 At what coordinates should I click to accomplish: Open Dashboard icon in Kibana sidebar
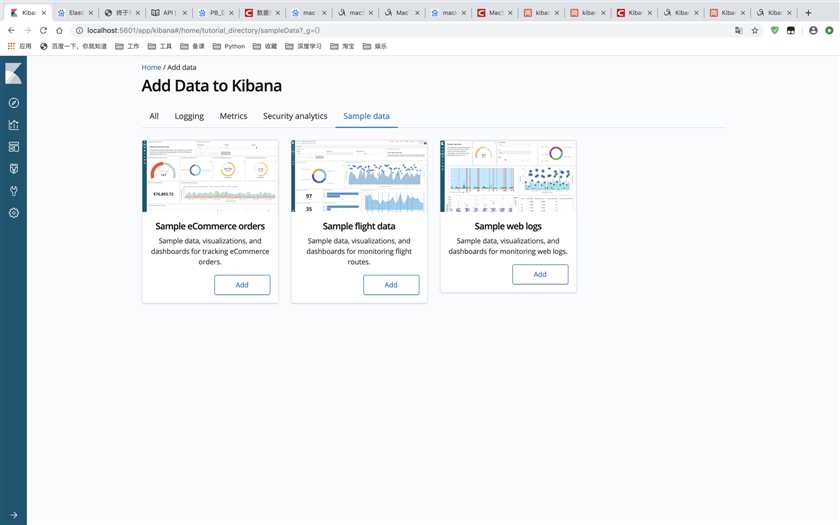(x=13, y=147)
